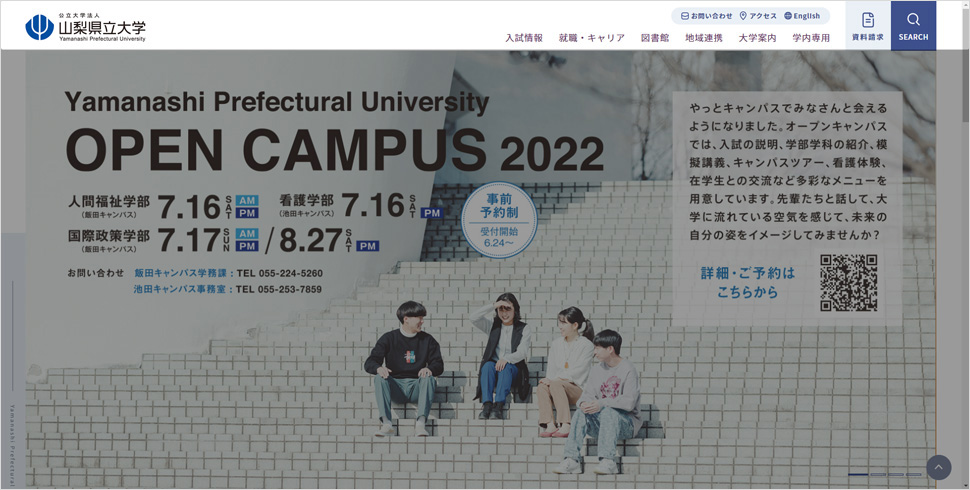Open 資料請求 document request icon

click(868, 25)
